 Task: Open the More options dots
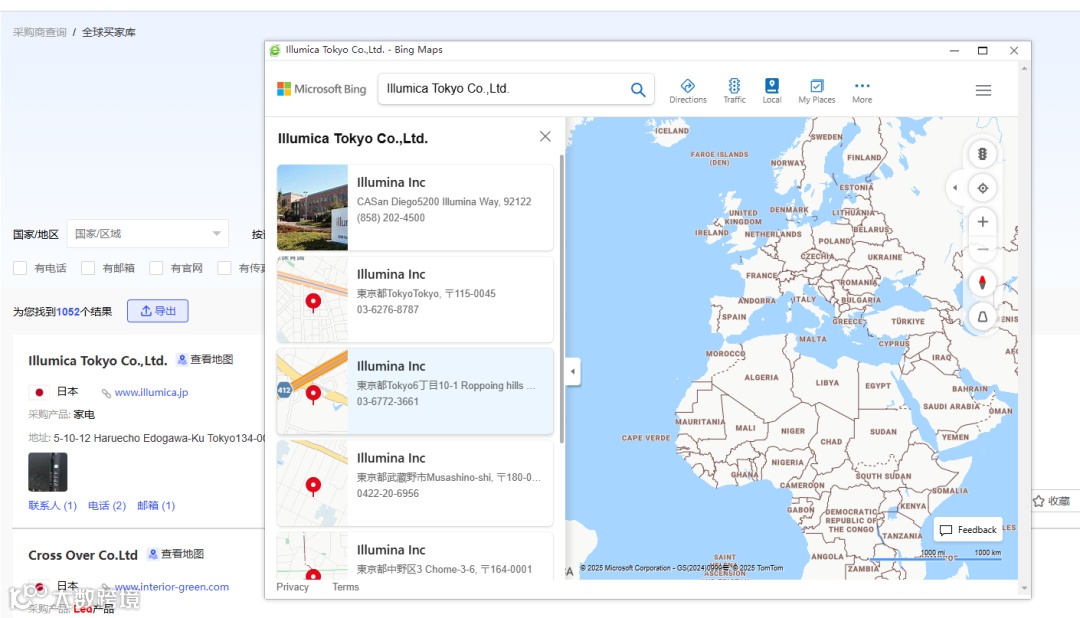862,91
